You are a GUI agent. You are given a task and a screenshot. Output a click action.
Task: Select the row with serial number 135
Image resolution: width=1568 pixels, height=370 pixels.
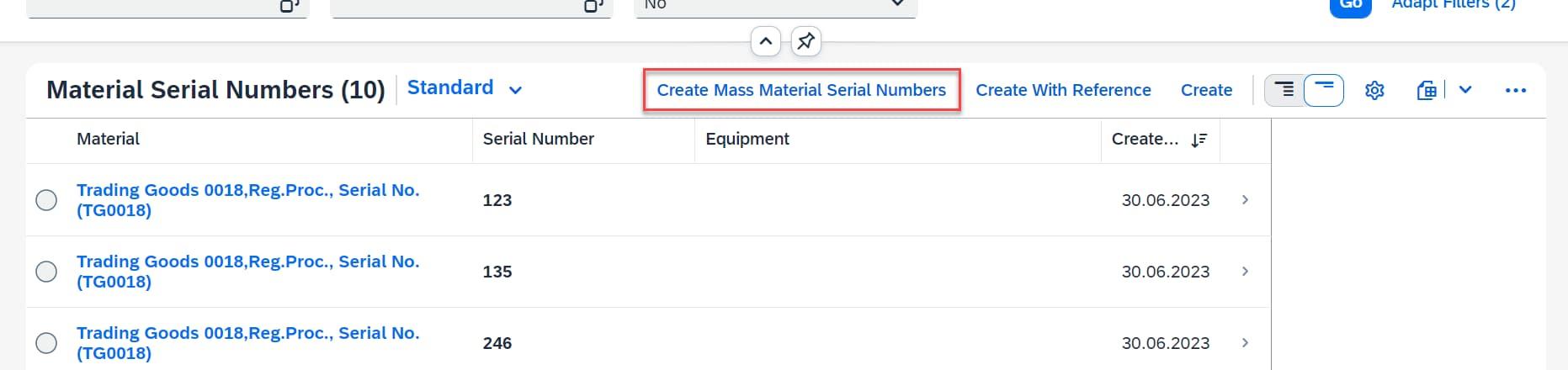tap(46, 272)
